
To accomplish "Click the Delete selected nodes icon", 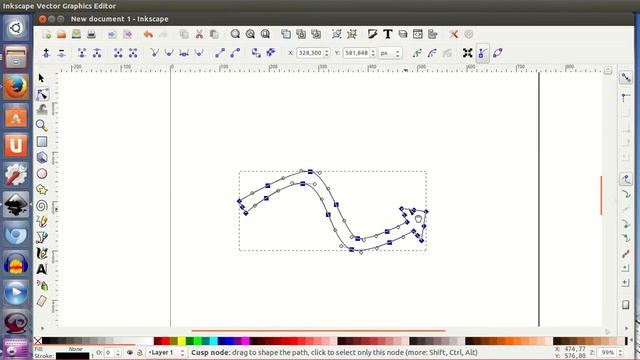I will coord(61,53).
